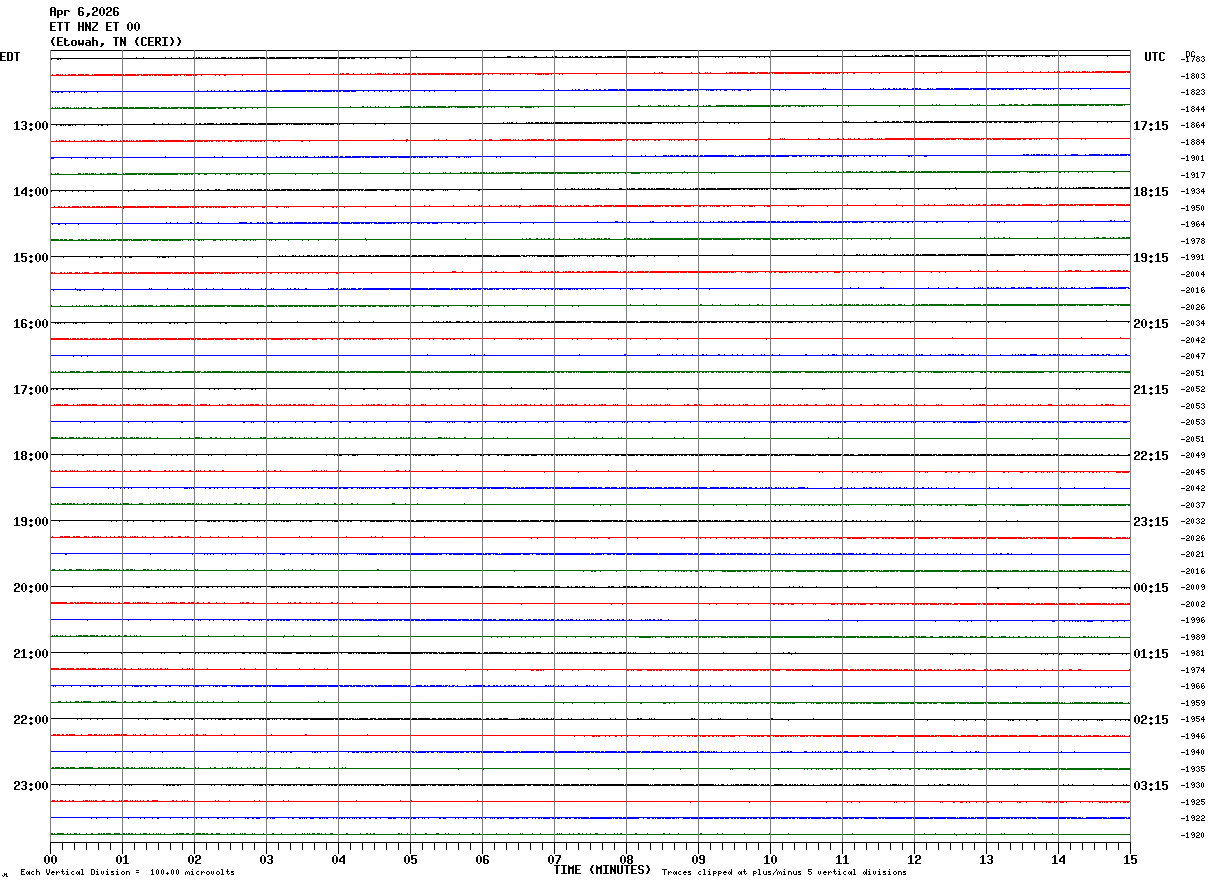Click the location label (Etowah, TN (CERI))
This screenshot has height=886, width=1210.
click(x=116, y=42)
